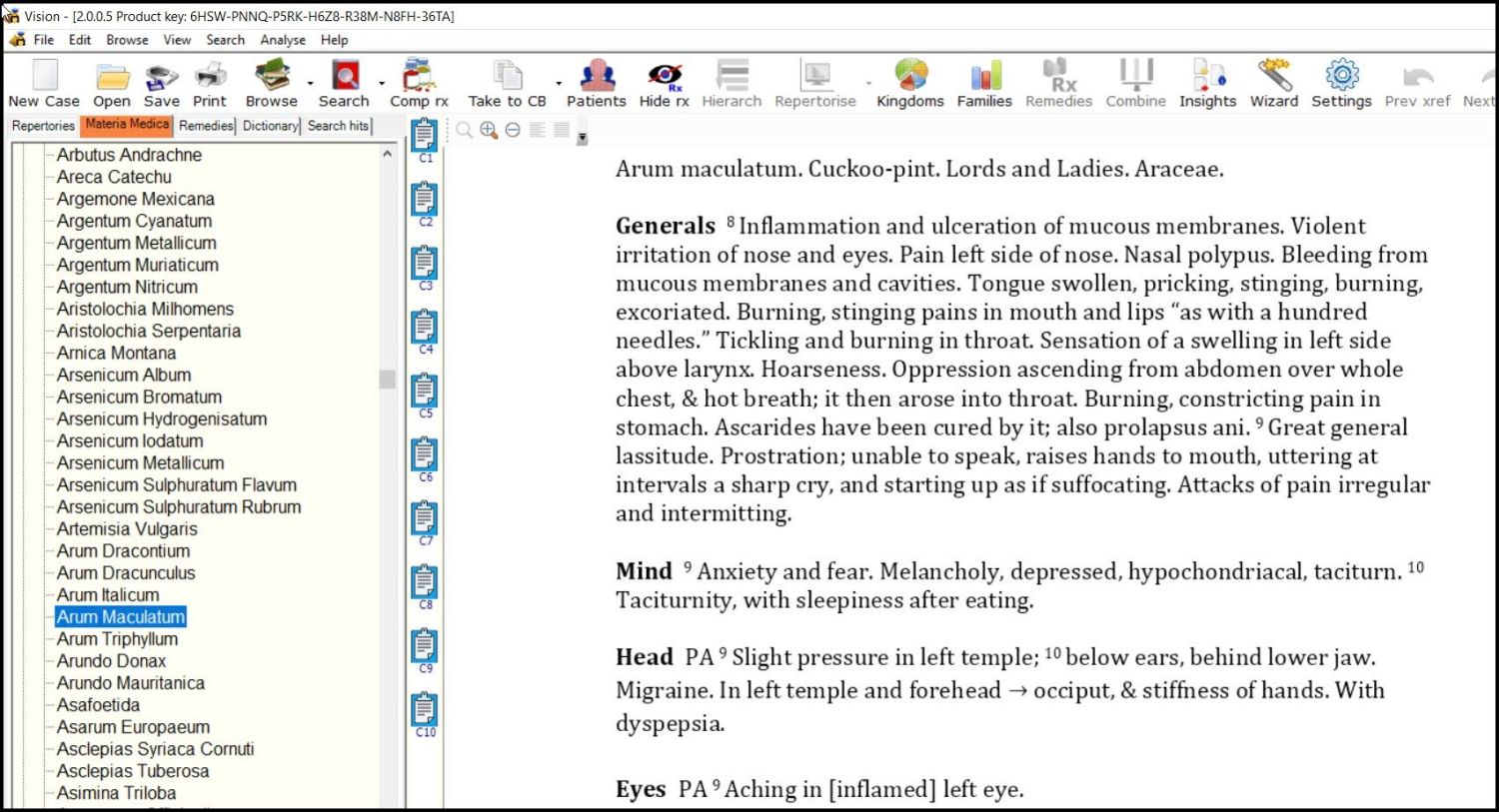Select the Kingdoms view
Screen dimensions: 1499x812
908,82
